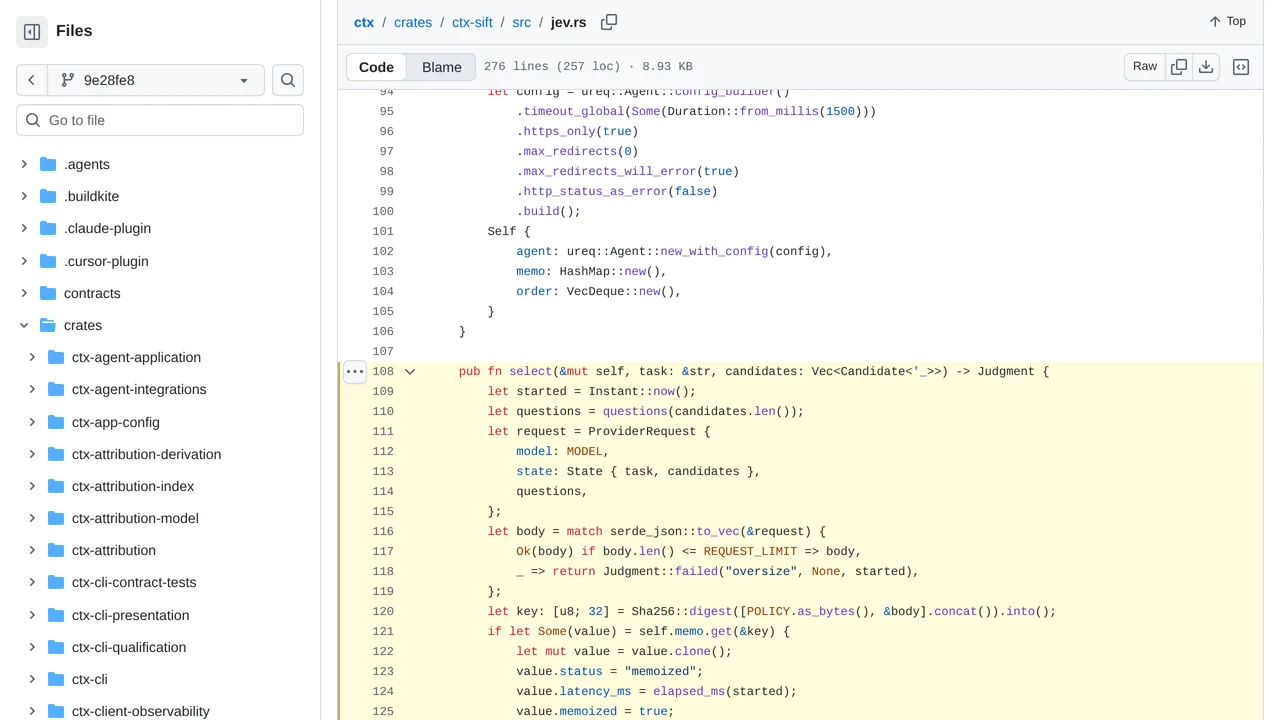Select the .agents folder icon
The image size is (1280, 720).
[x=48, y=164]
